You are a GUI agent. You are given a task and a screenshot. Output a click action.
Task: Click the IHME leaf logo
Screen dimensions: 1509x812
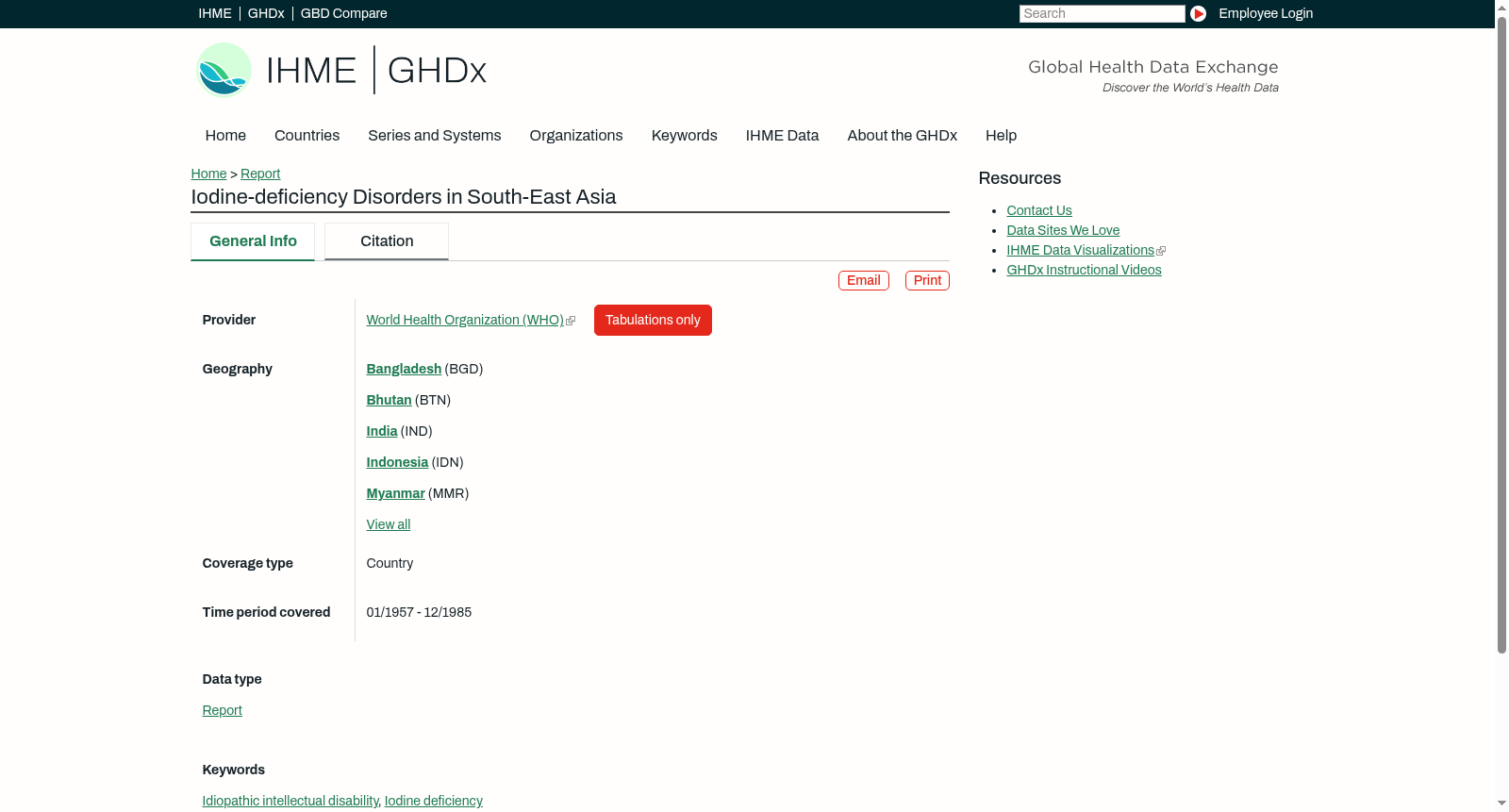224,70
